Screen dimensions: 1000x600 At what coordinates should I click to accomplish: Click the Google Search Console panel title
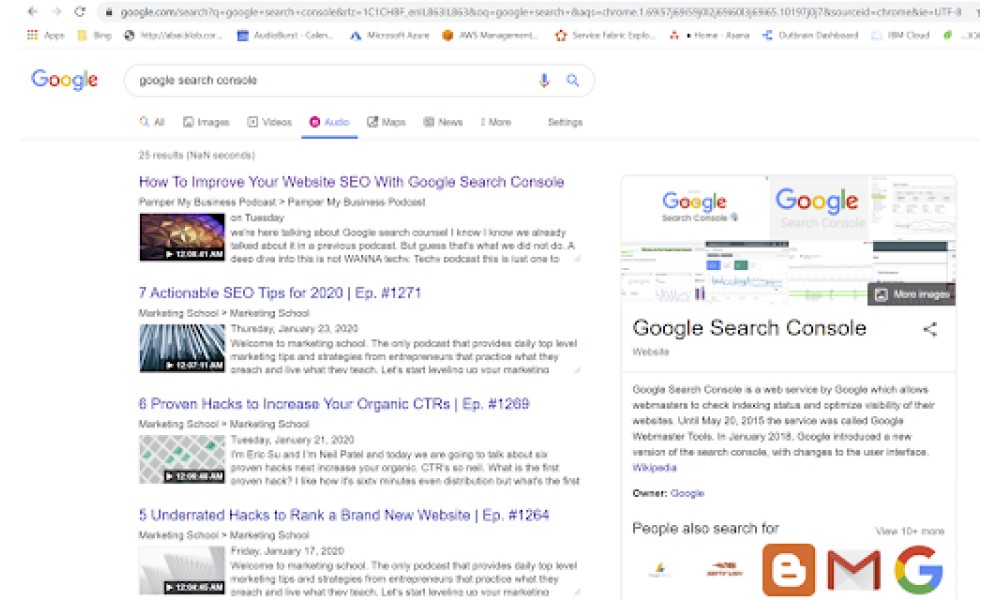point(749,328)
